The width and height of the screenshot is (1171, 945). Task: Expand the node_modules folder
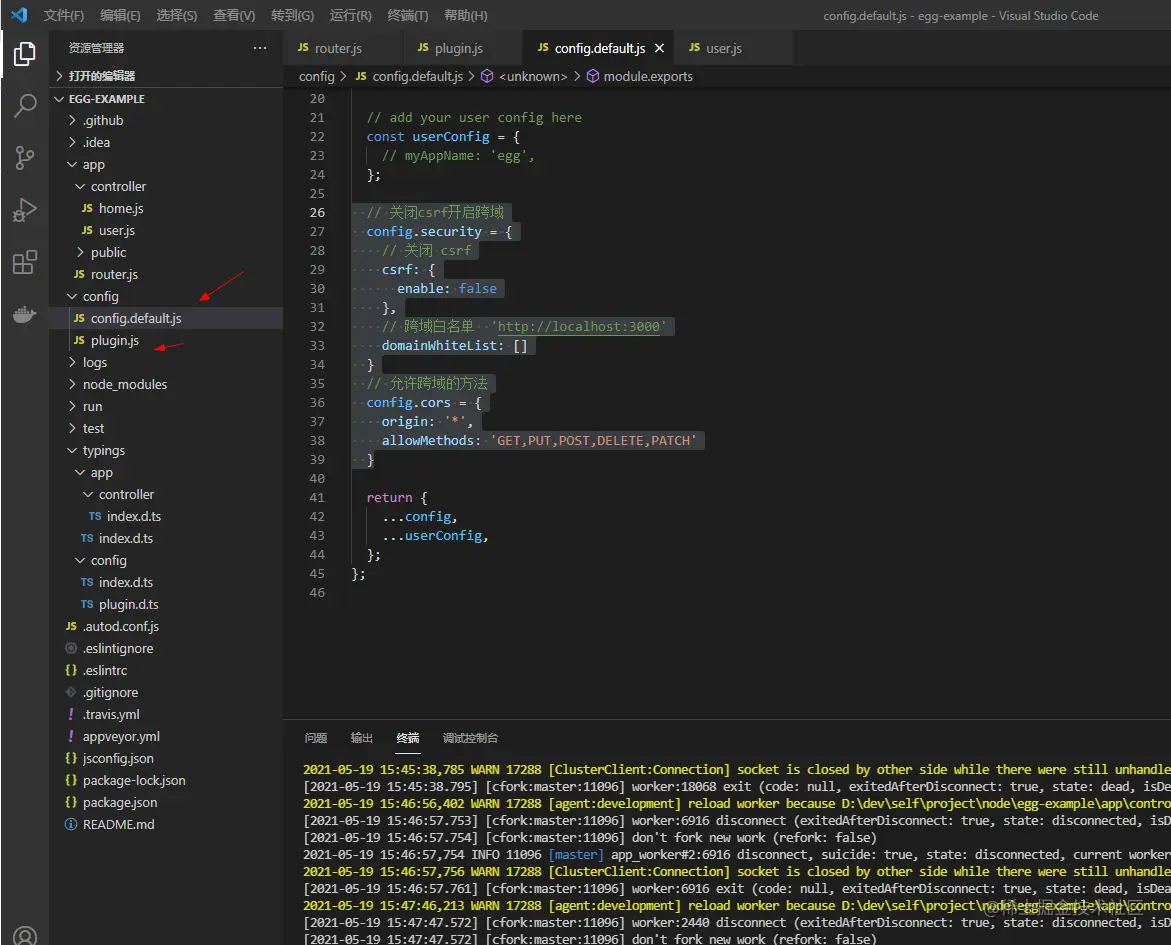pos(124,384)
